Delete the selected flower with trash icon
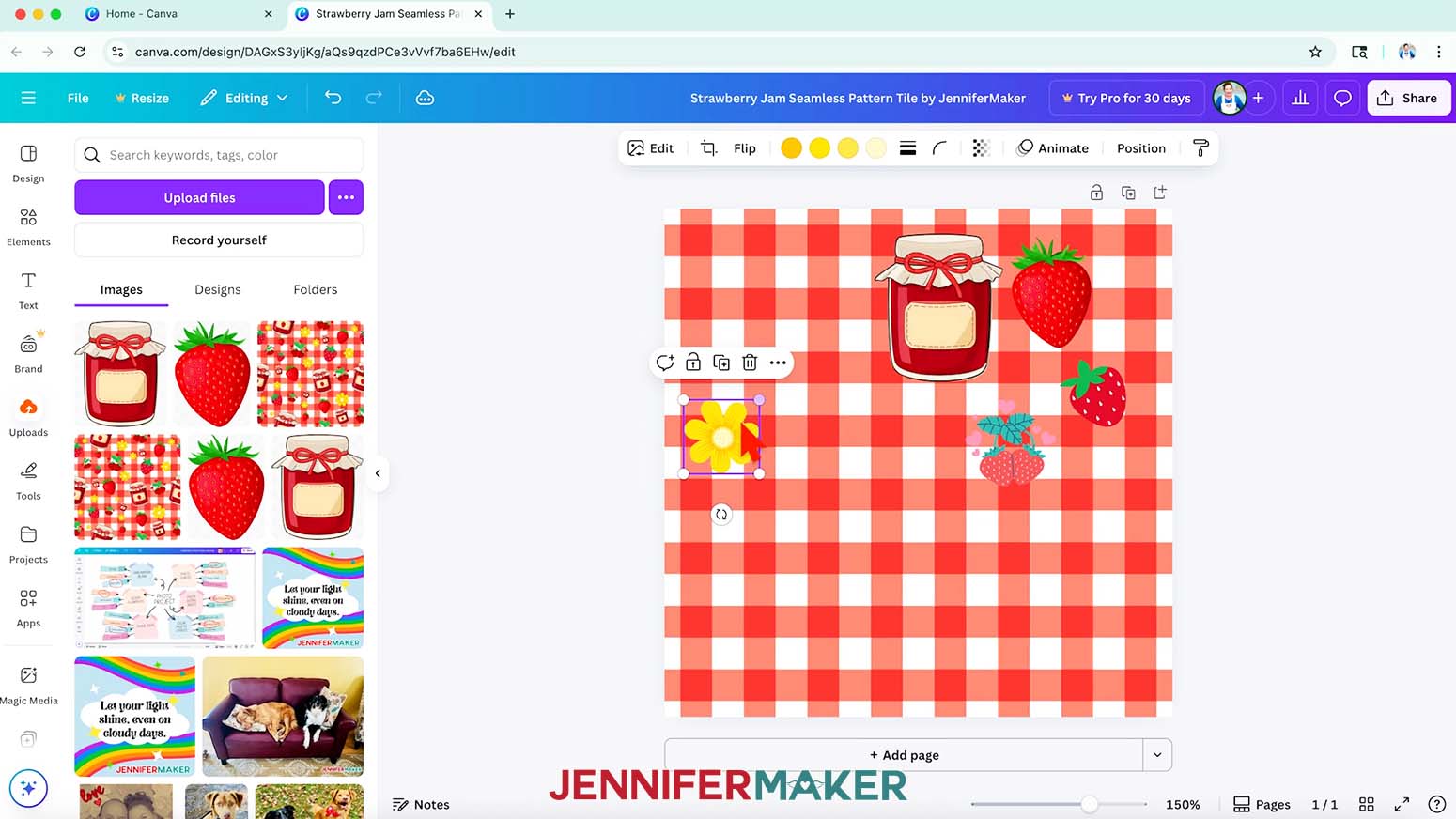1456x819 pixels. point(750,363)
